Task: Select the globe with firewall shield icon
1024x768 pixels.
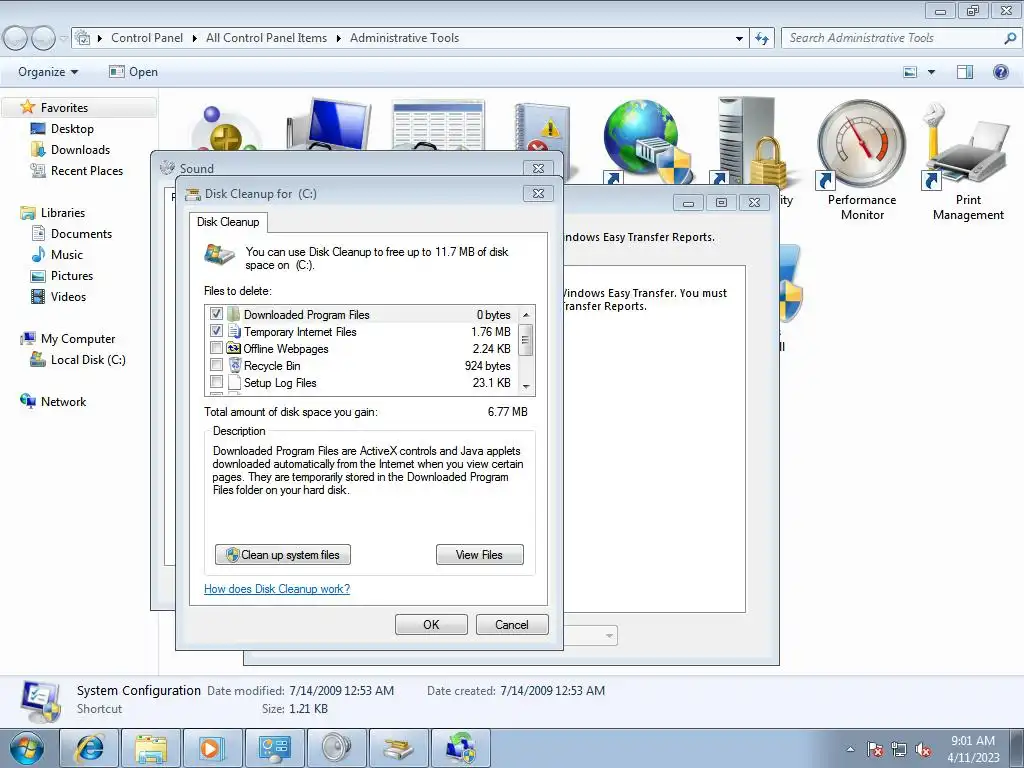Action: [x=646, y=140]
